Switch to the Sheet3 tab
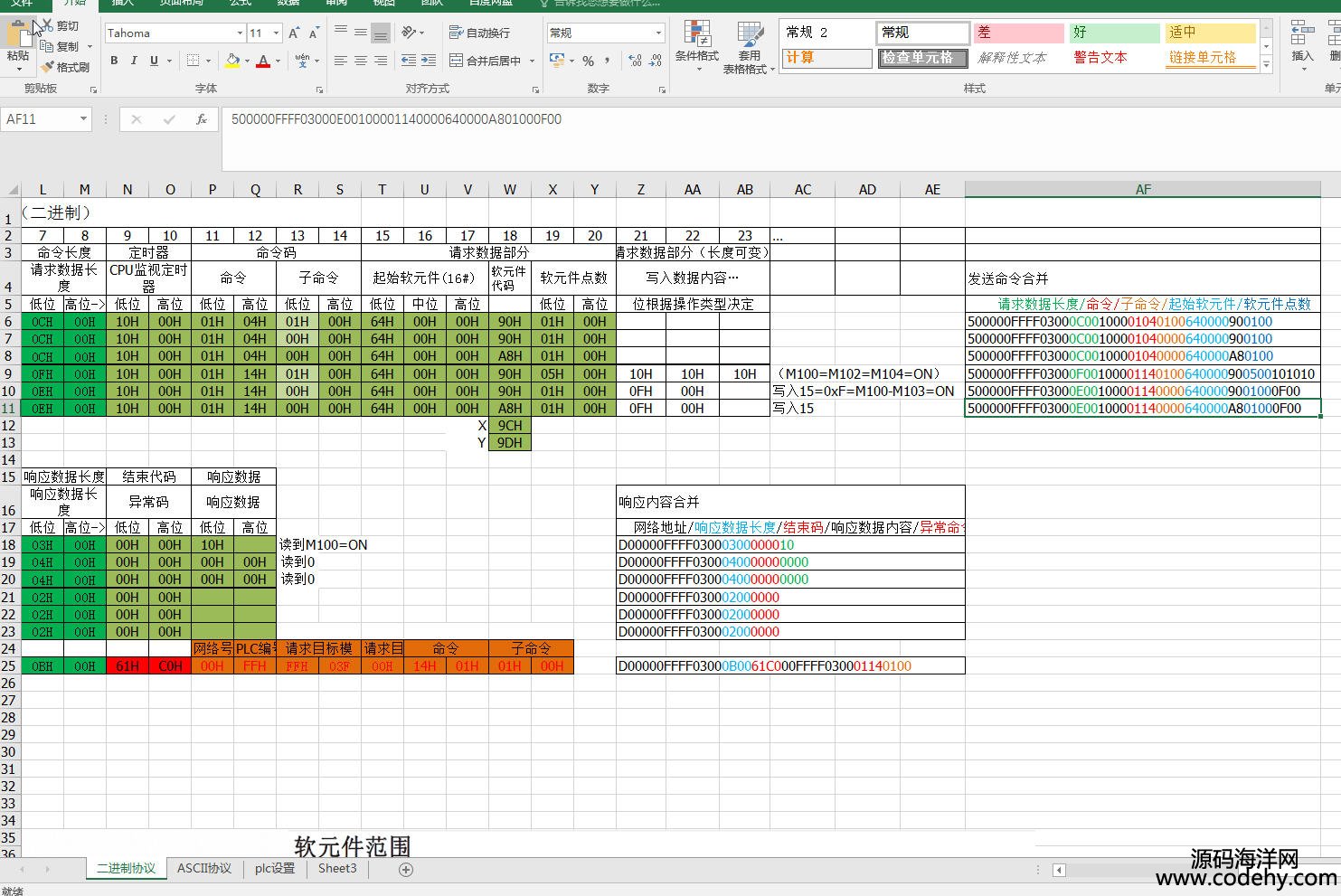Screen dimensions: 1341x896 pyautogui.click(x=337, y=868)
